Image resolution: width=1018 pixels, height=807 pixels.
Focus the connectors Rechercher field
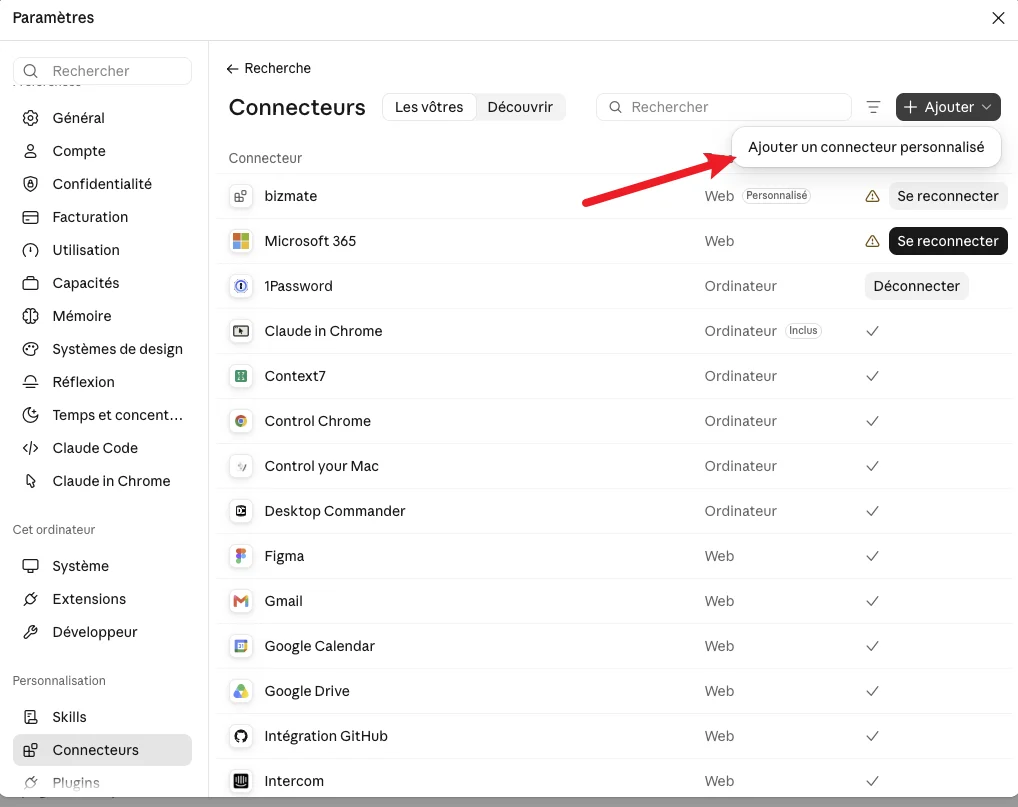coord(723,107)
